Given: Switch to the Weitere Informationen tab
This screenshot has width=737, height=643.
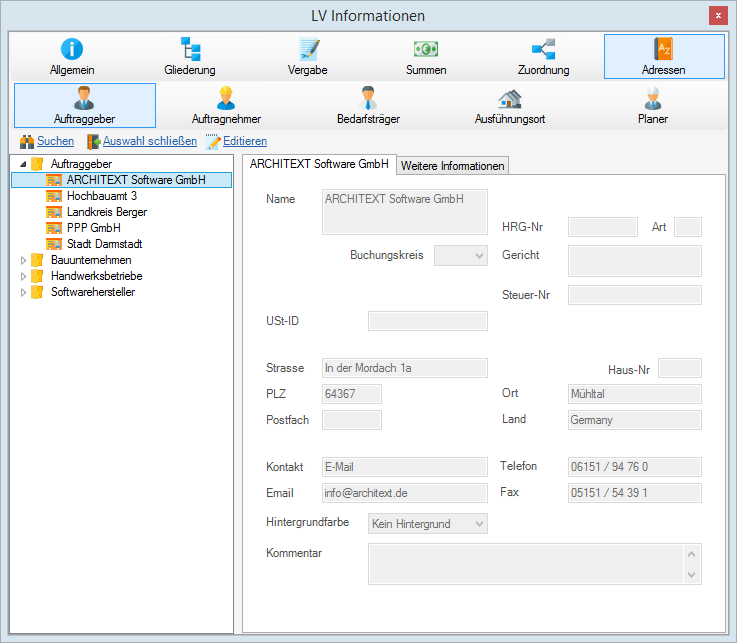Looking at the screenshot, I should click(452, 166).
